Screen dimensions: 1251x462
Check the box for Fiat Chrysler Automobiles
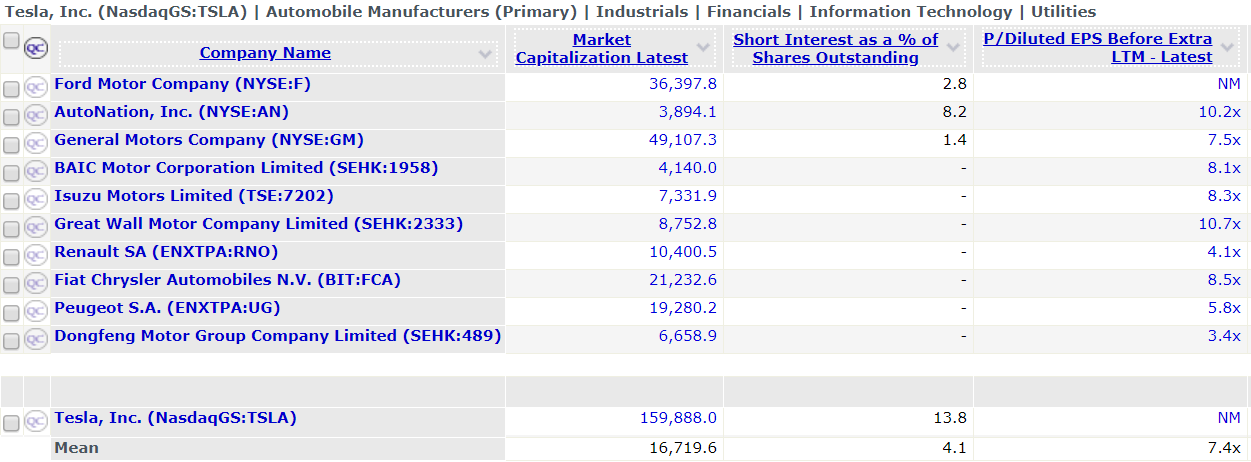pyautogui.click(x=11, y=285)
